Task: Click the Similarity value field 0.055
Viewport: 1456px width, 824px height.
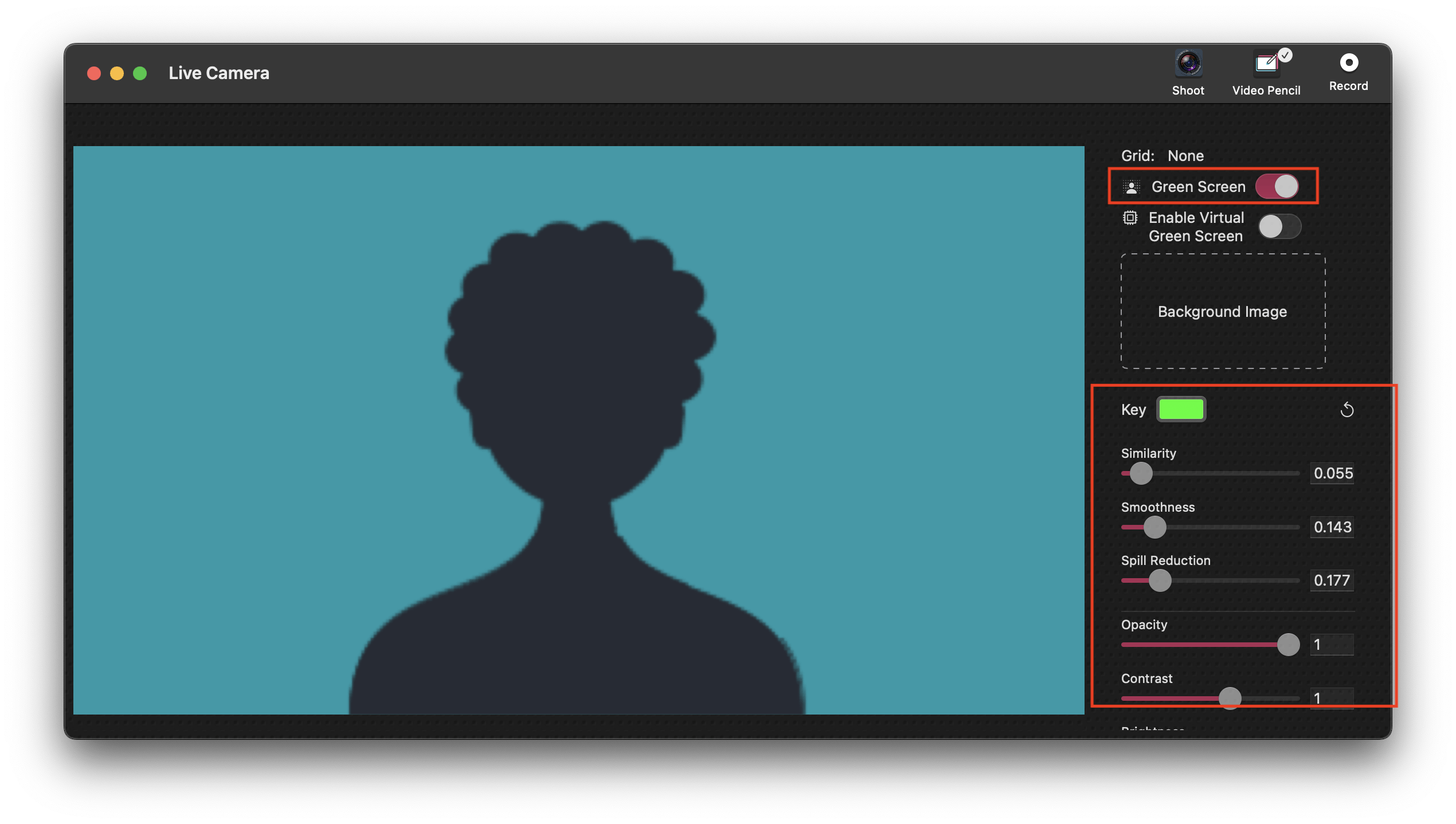Action: (x=1332, y=473)
